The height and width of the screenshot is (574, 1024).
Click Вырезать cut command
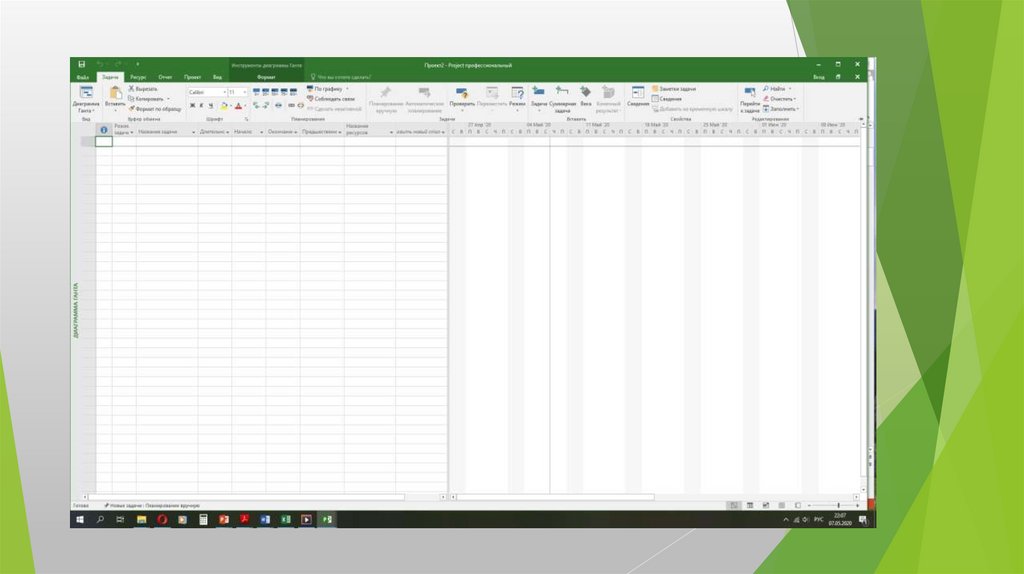(143, 89)
